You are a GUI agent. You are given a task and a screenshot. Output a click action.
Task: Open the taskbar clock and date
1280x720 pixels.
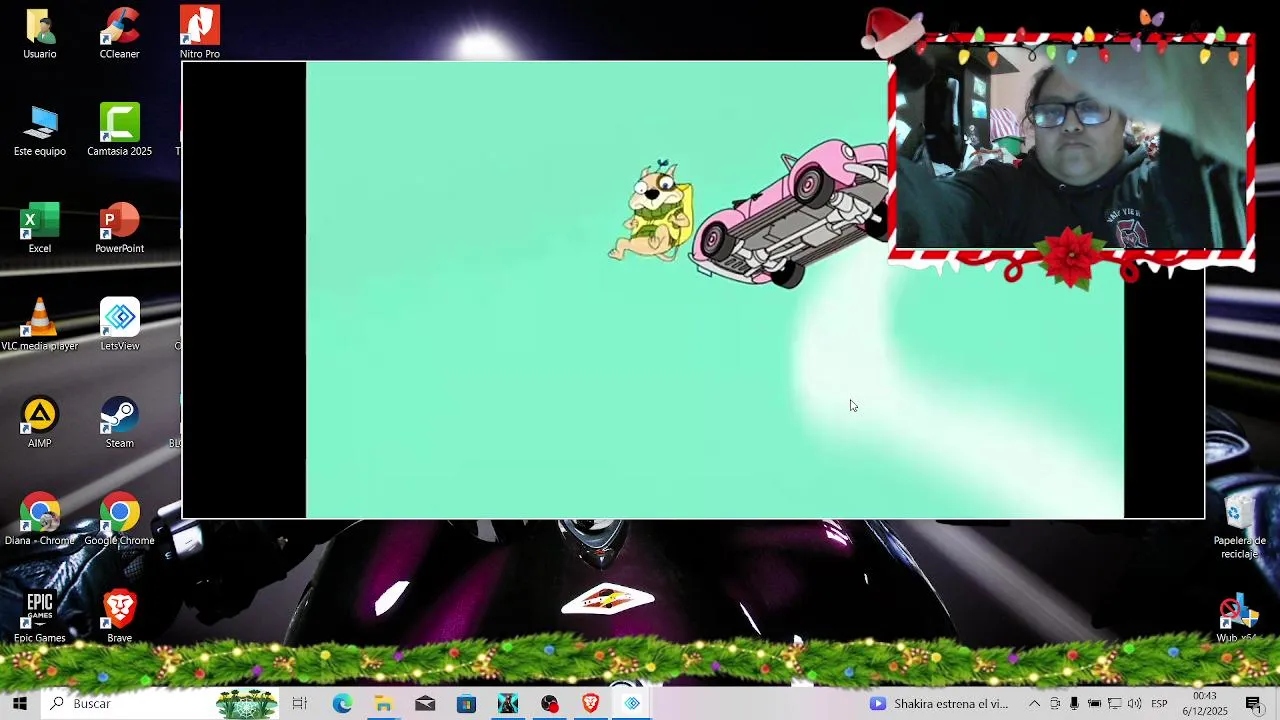1204,704
